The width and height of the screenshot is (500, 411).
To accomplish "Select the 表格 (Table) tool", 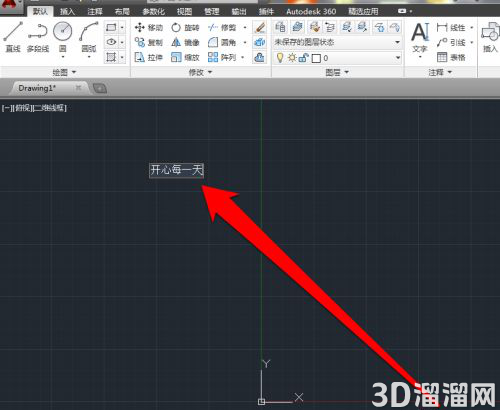I will (x=451, y=57).
